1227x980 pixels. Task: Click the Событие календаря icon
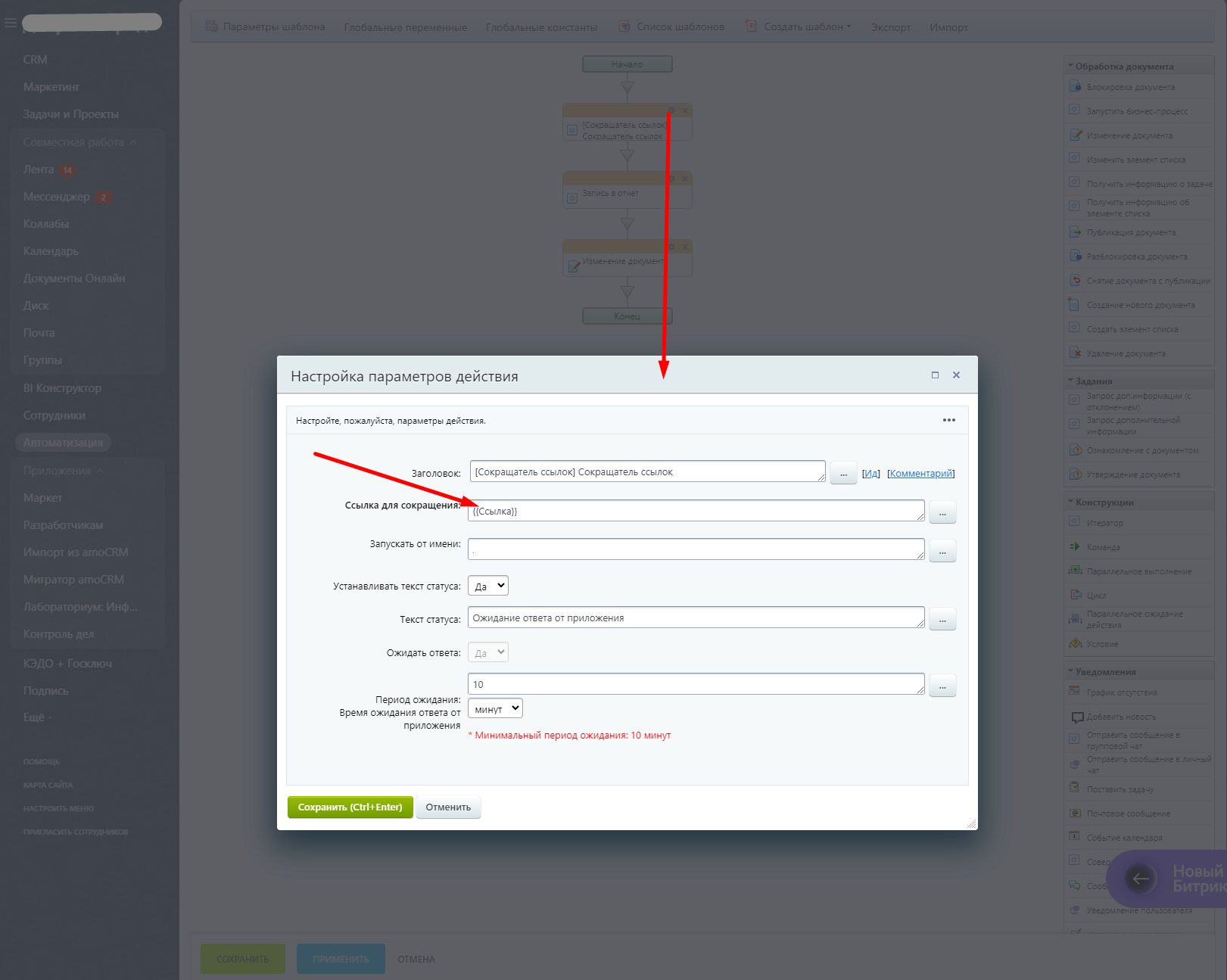pos(1075,837)
